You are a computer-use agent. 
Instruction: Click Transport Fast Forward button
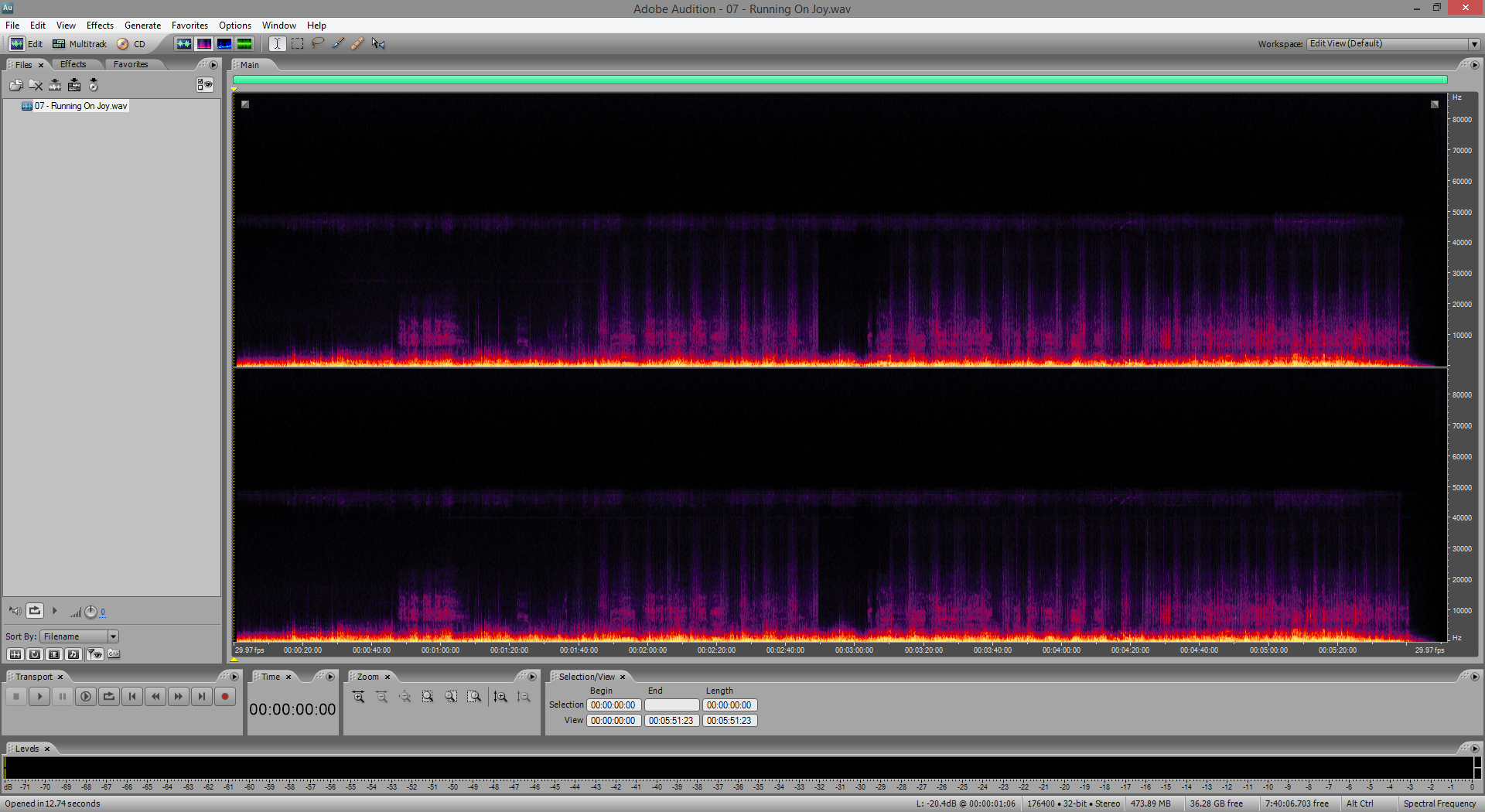[179, 697]
